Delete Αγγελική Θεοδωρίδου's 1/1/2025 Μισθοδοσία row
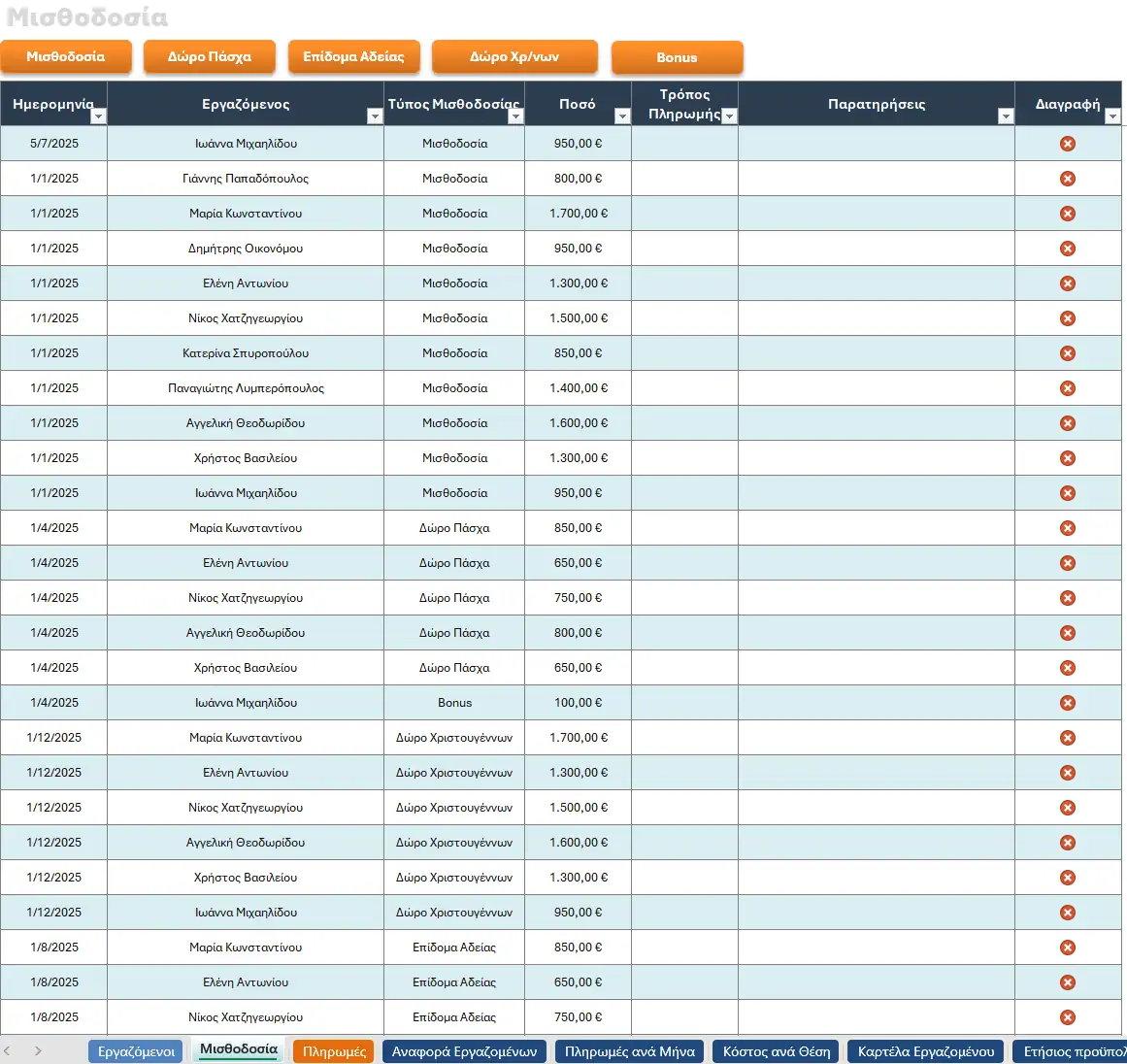1127x1064 pixels. point(1068,423)
